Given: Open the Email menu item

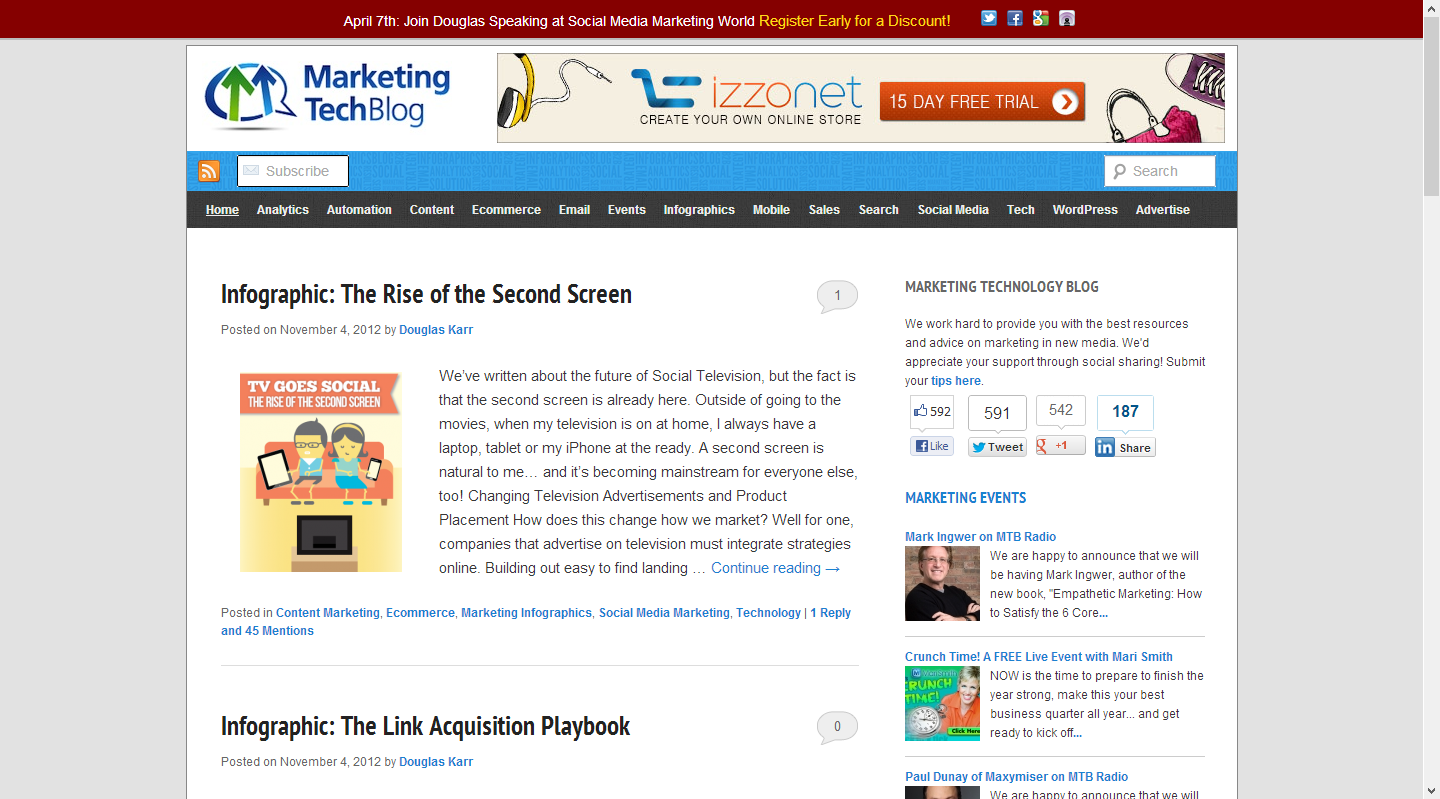Looking at the screenshot, I should coord(574,210).
